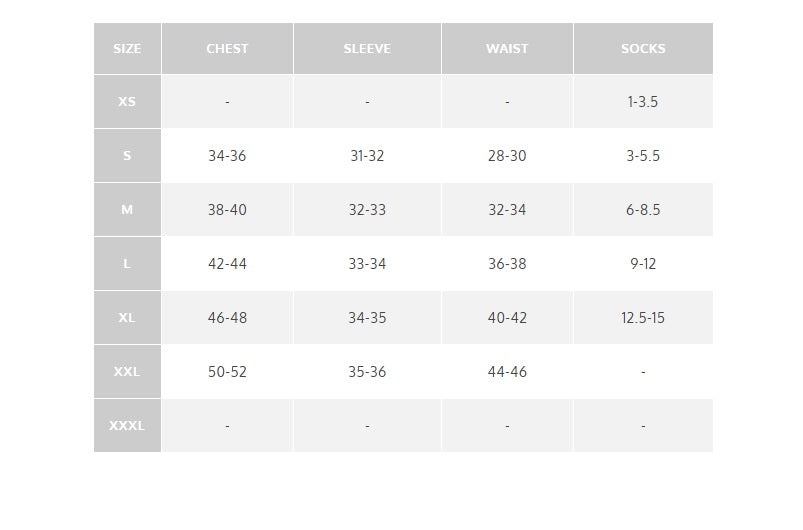The image size is (803, 530).
Task: Click the XXL size row label
Action: 128,371
